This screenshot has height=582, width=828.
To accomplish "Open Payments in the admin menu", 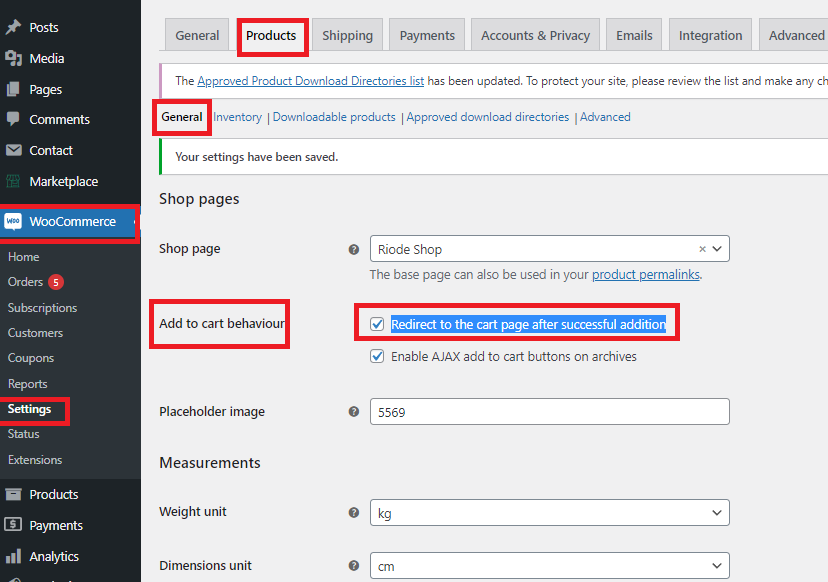I will click(56, 525).
